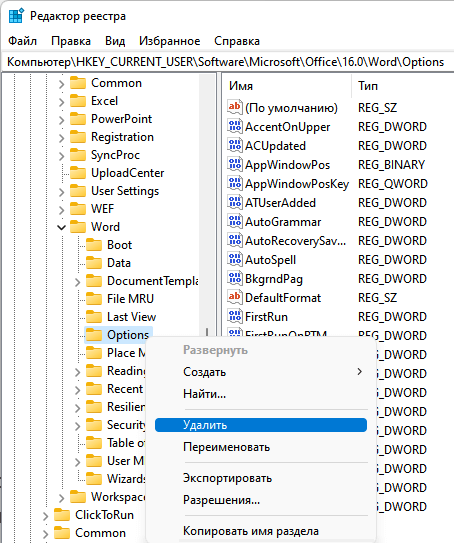
Task: Open the Правка menu
Action: click(71, 41)
